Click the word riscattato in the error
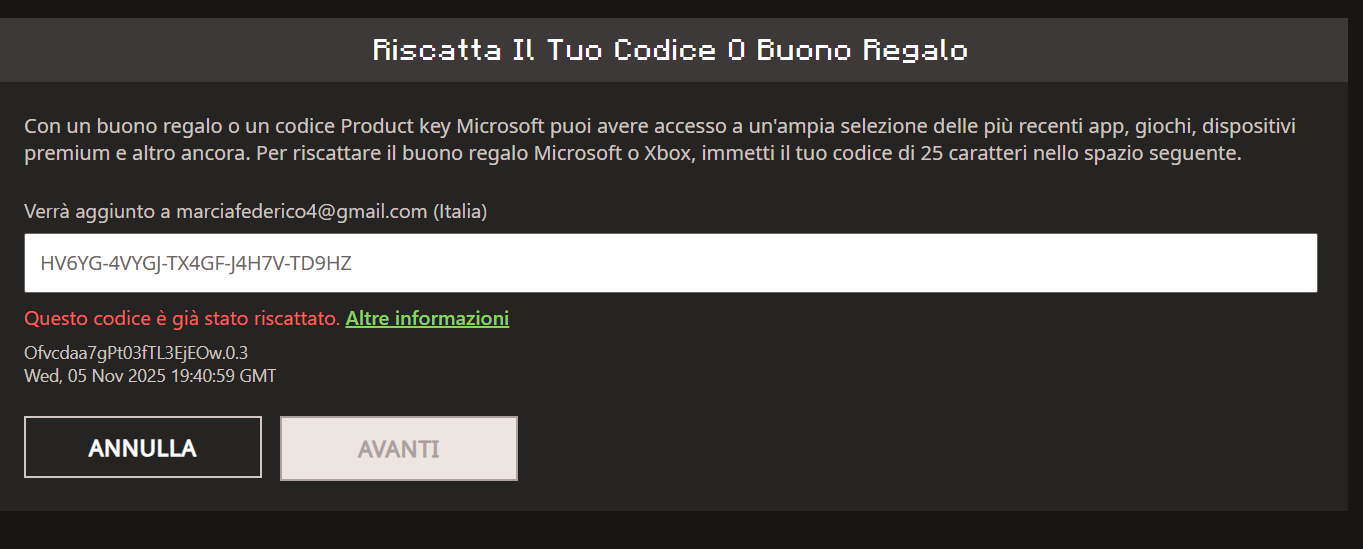 tap(301, 319)
